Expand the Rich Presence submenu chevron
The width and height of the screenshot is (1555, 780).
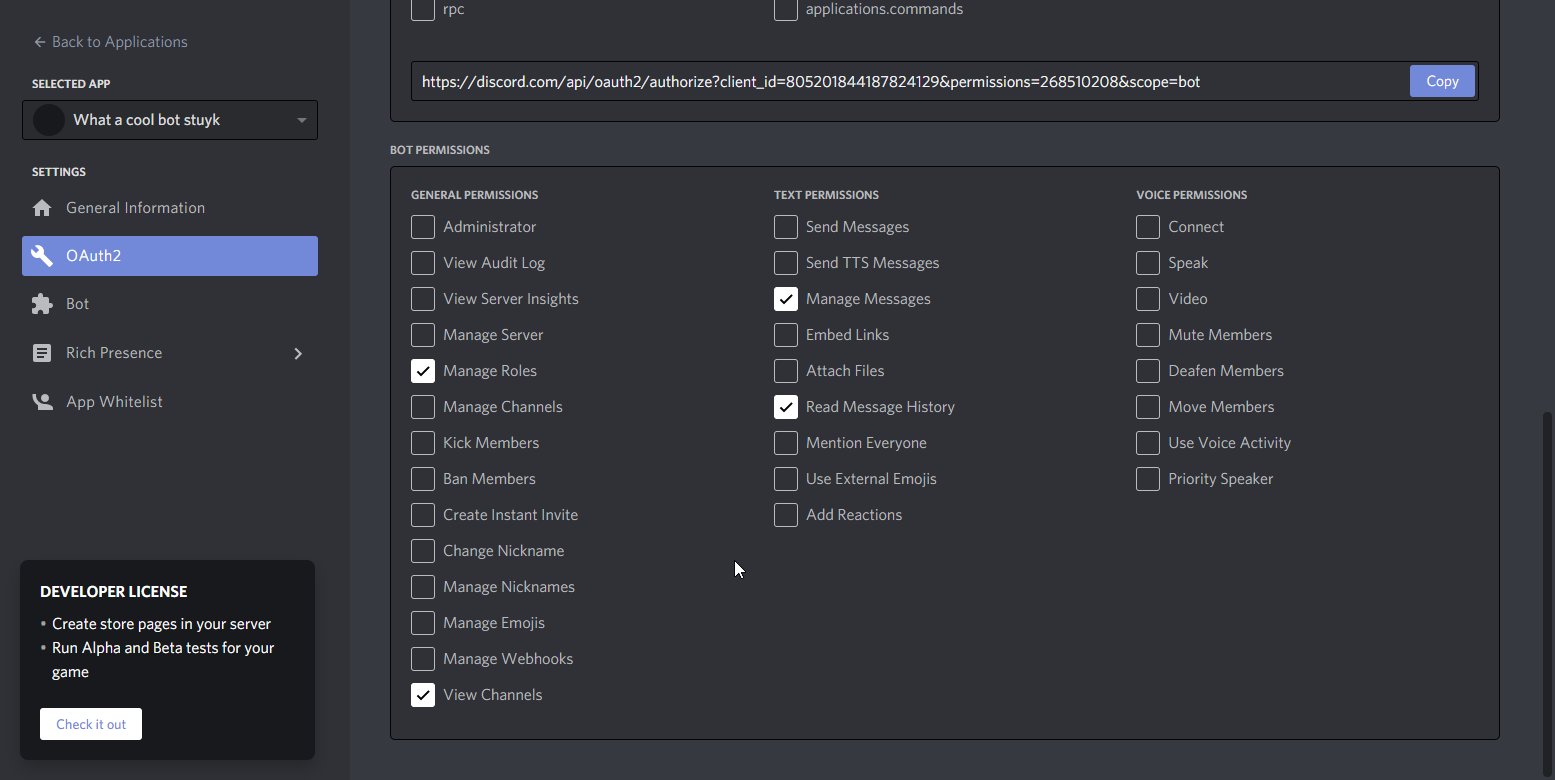coord(298,353)
